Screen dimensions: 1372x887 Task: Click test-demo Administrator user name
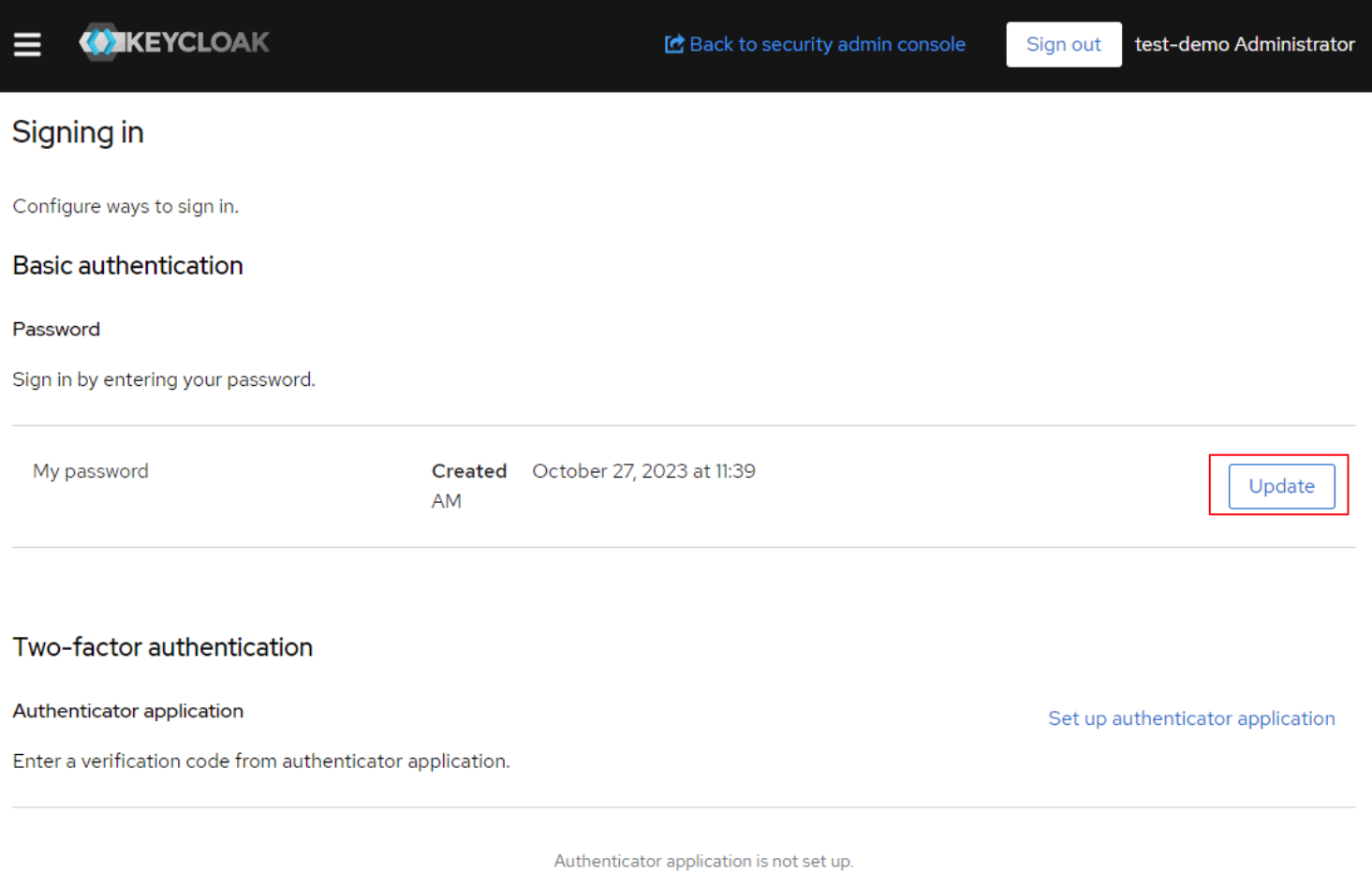[x=1245, y=44]
